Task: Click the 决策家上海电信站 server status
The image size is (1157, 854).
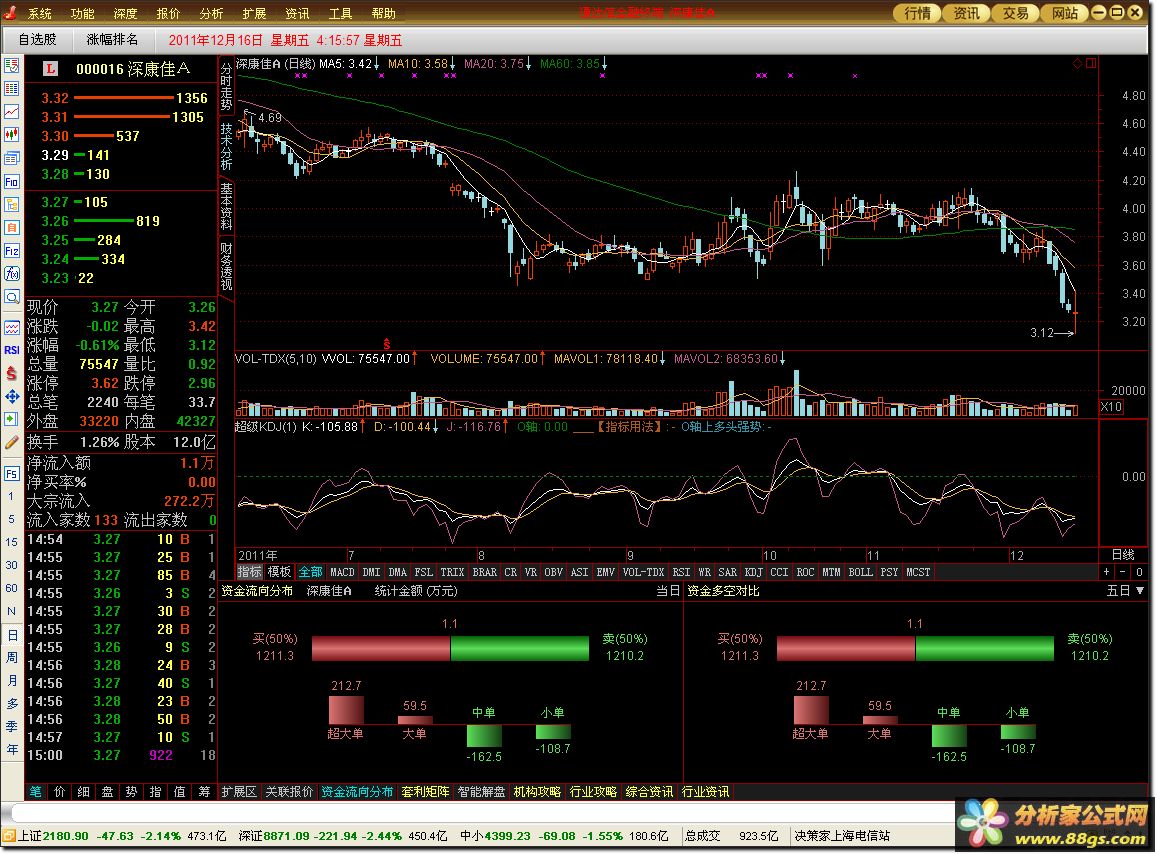Action: point(842,836)
